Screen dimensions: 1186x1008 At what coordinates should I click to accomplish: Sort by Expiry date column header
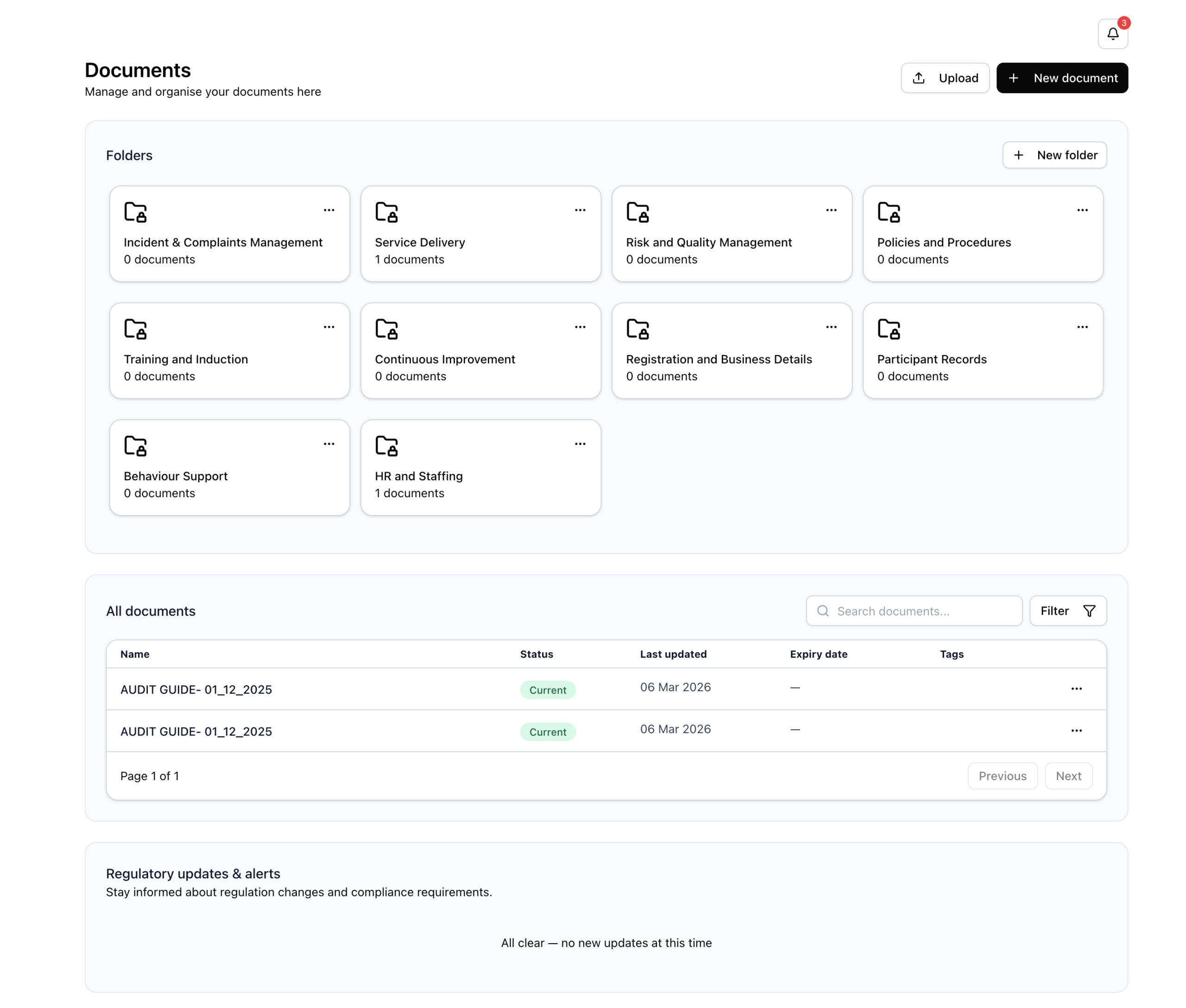pyautogui.click(x=819, y=654)
